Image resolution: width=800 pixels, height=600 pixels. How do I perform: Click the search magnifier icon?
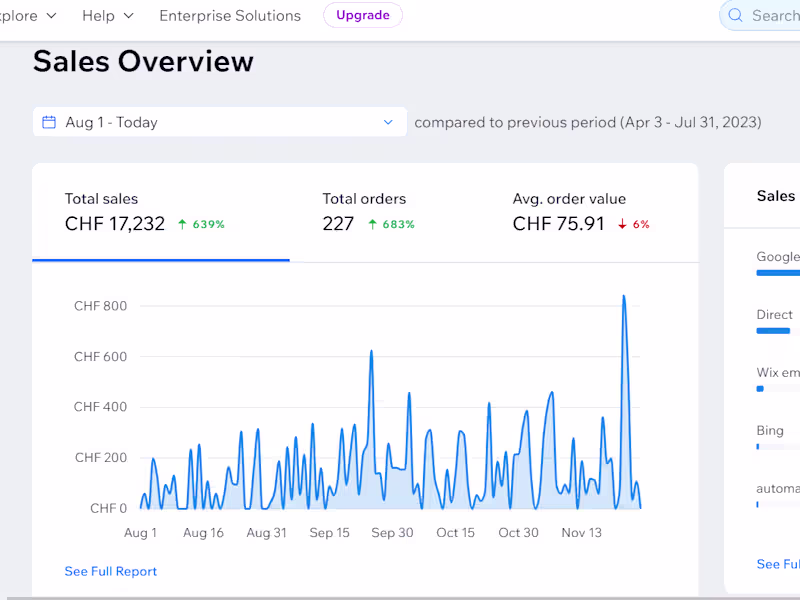(x=736, y=15)
